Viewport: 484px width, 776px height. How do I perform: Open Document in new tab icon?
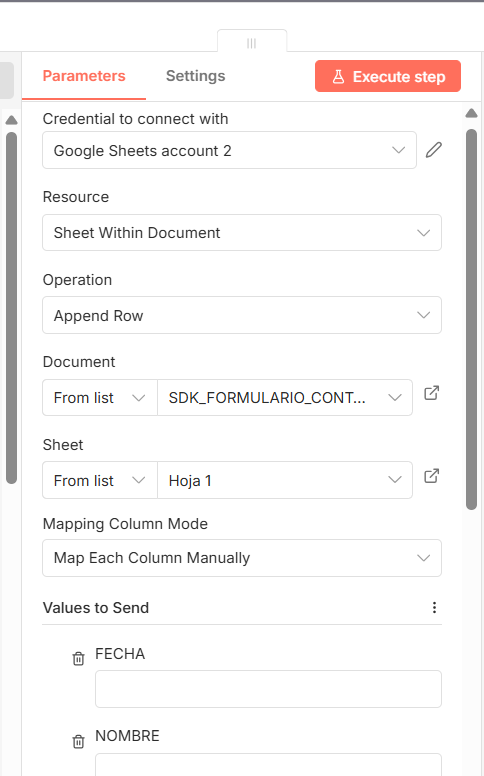[x=432, y=393]
